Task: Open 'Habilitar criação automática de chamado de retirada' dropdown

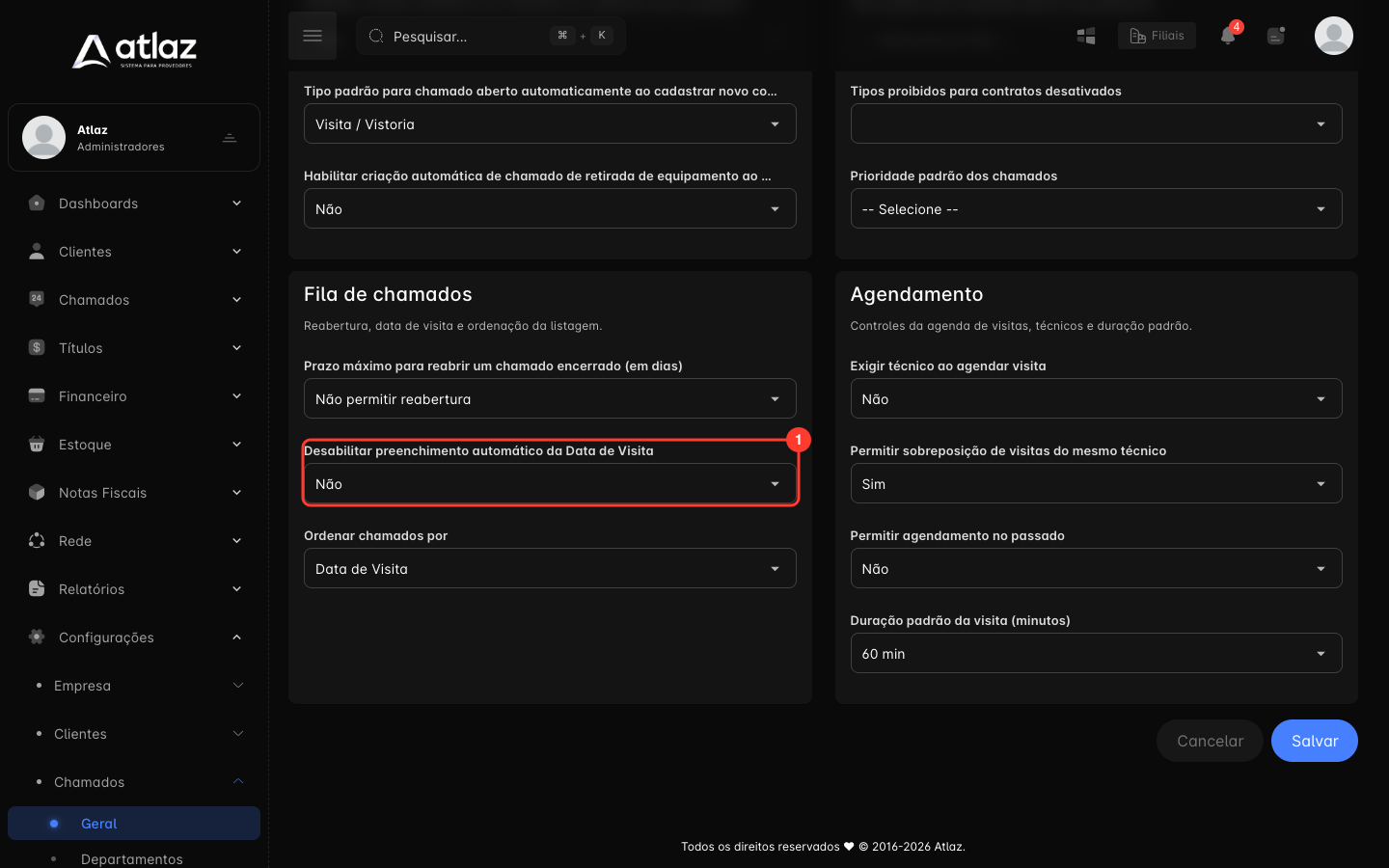Action: click(550, 208)
